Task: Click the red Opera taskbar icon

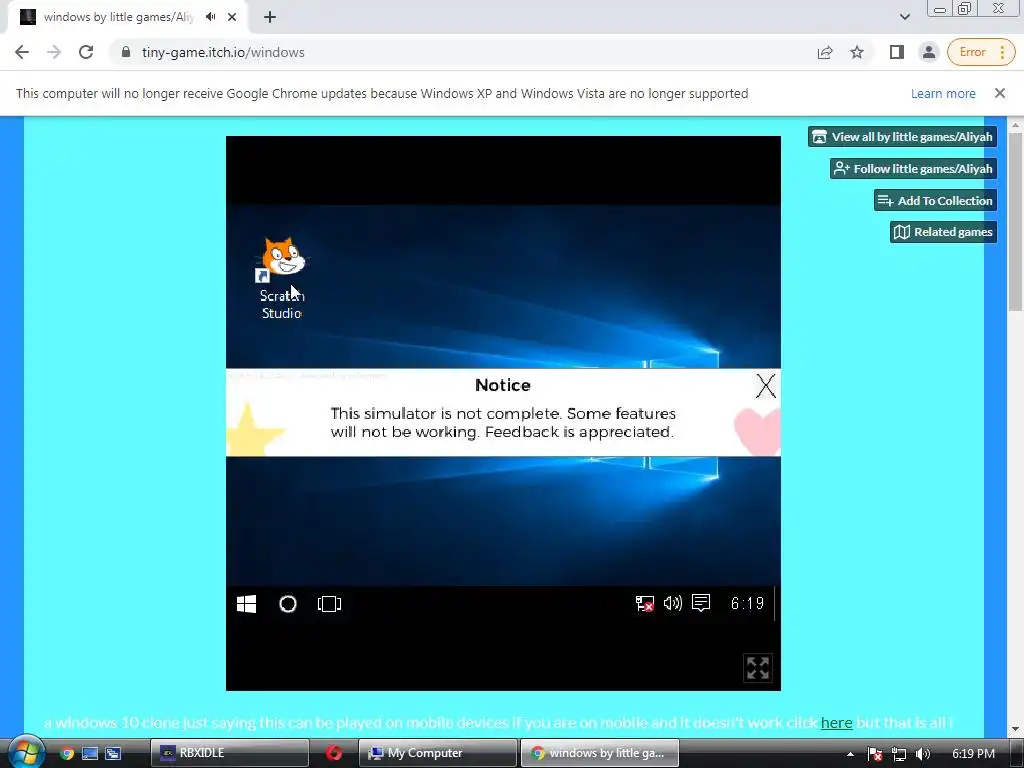Action: pos(334,753)
